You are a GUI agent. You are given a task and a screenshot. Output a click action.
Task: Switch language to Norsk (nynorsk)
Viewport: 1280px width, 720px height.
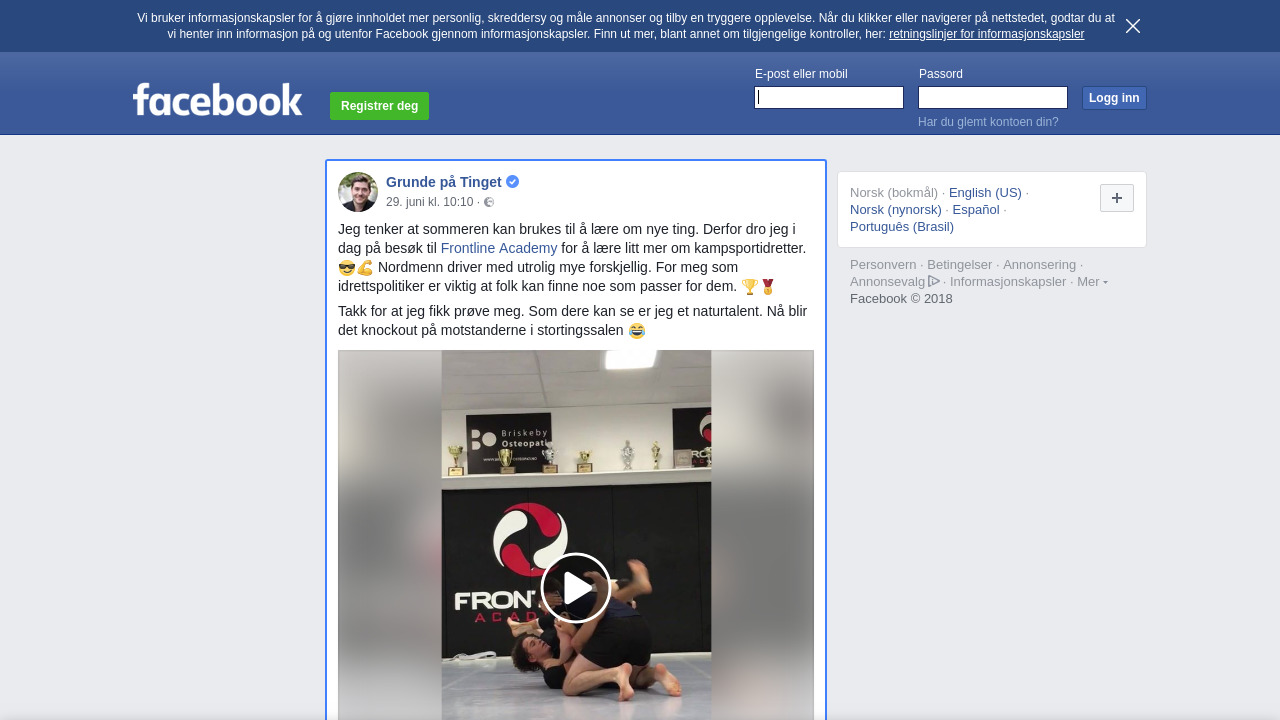click(896, 210)
